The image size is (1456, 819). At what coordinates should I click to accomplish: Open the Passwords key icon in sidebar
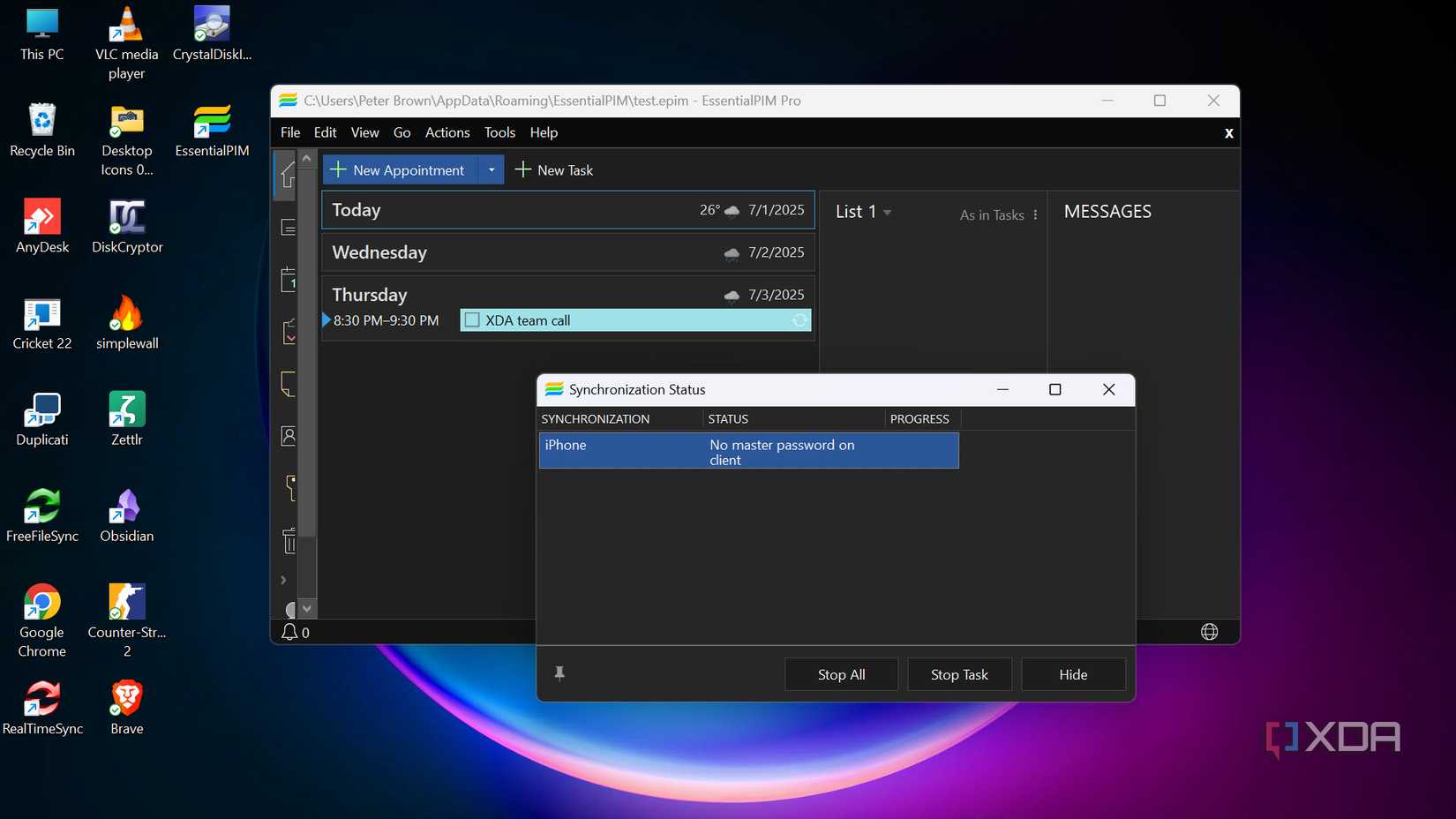coord(289,487)
